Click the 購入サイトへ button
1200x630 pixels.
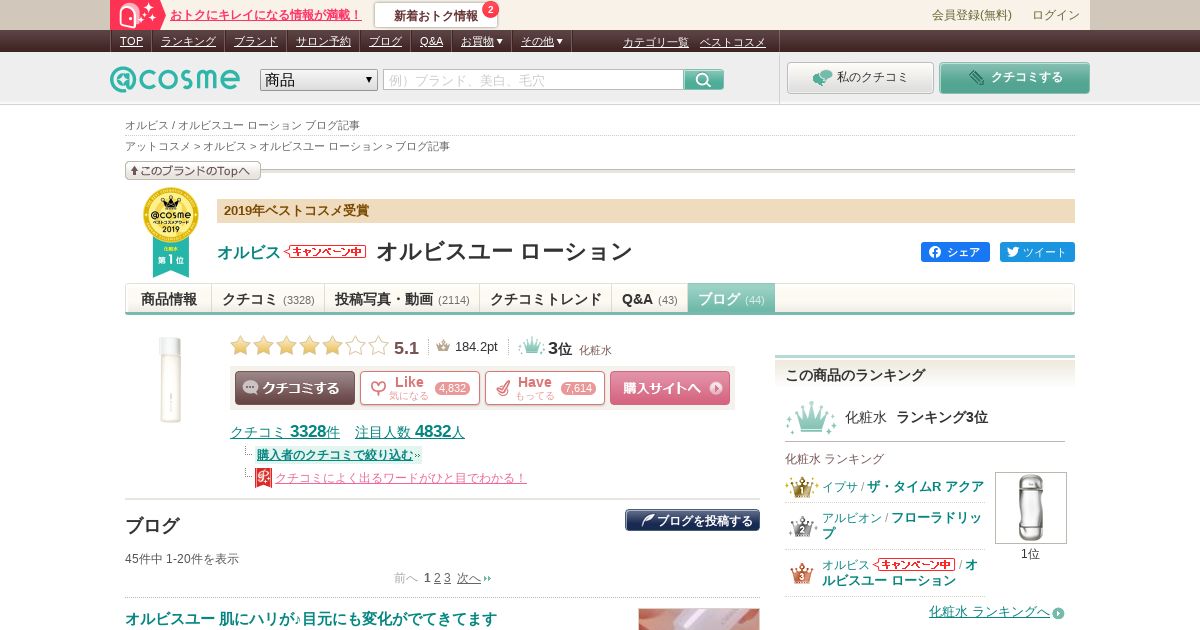click(670, 388)
